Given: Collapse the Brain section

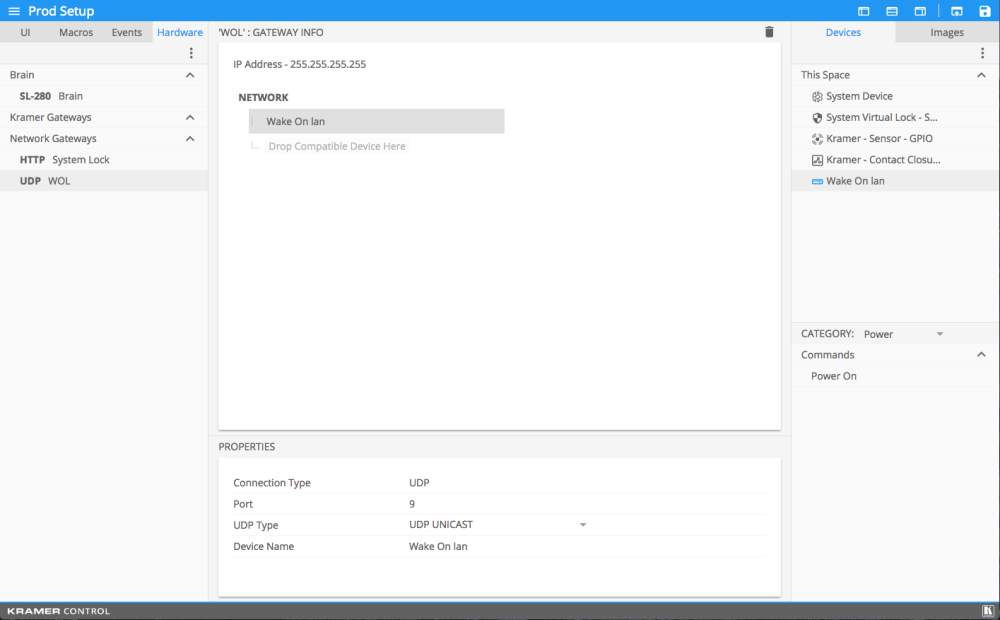Looking at the screenshot, I should [x=189, y=75].
